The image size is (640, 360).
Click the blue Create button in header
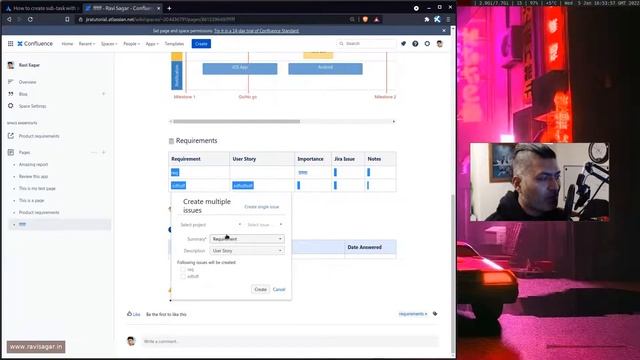(201, 44)
